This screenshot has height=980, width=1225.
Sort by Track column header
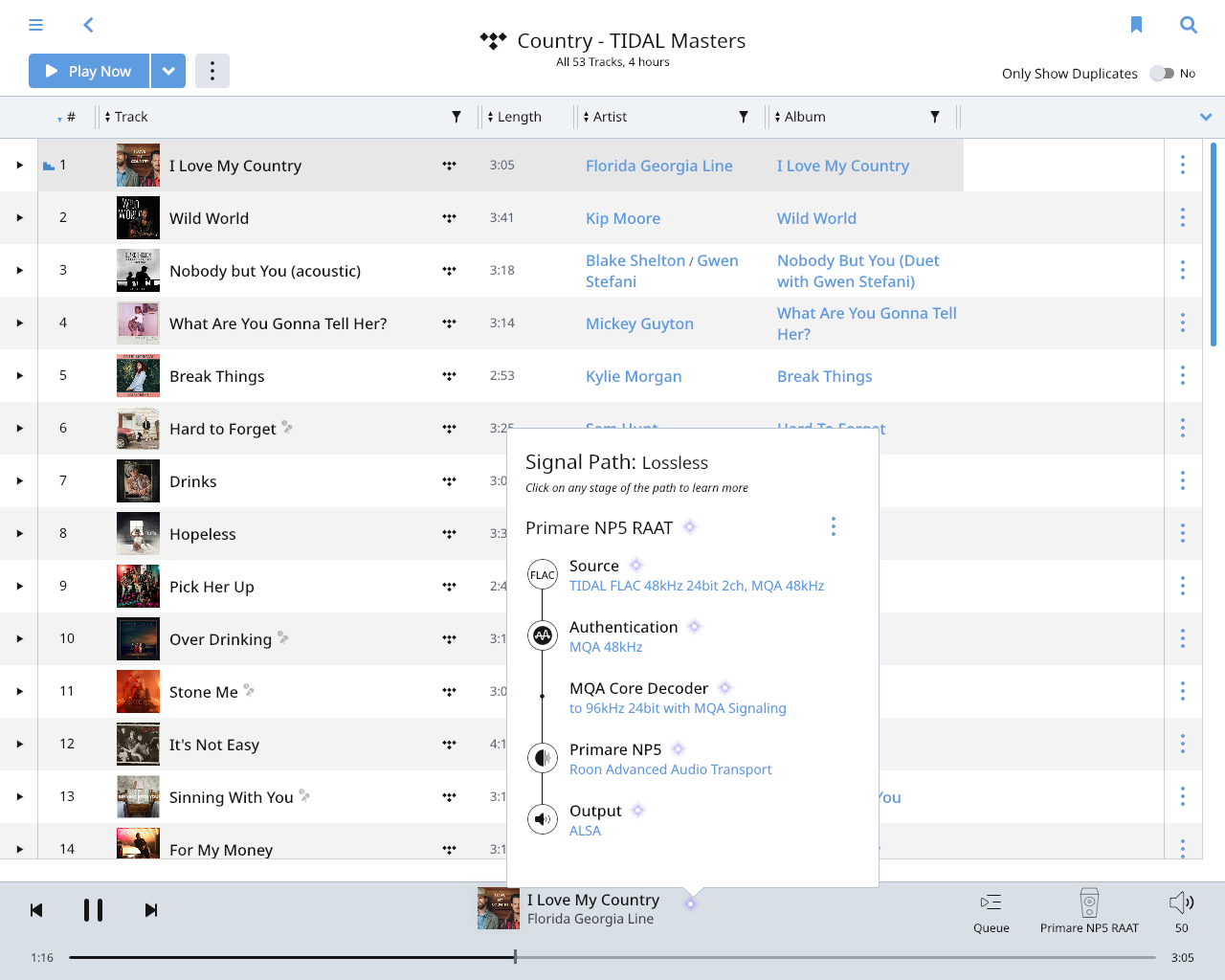tap(126, 117)
